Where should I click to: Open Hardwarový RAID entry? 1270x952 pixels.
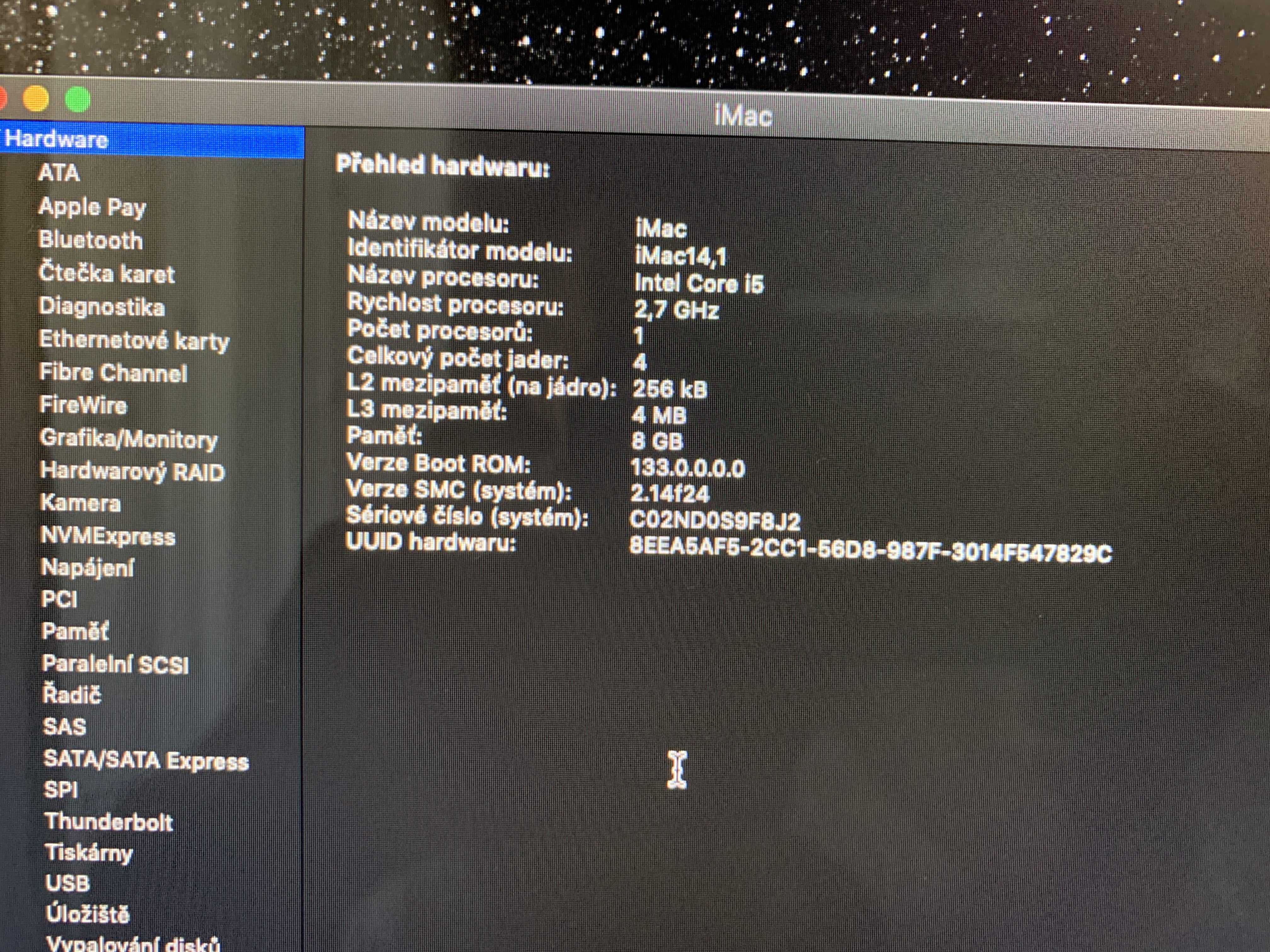(132, 472)
